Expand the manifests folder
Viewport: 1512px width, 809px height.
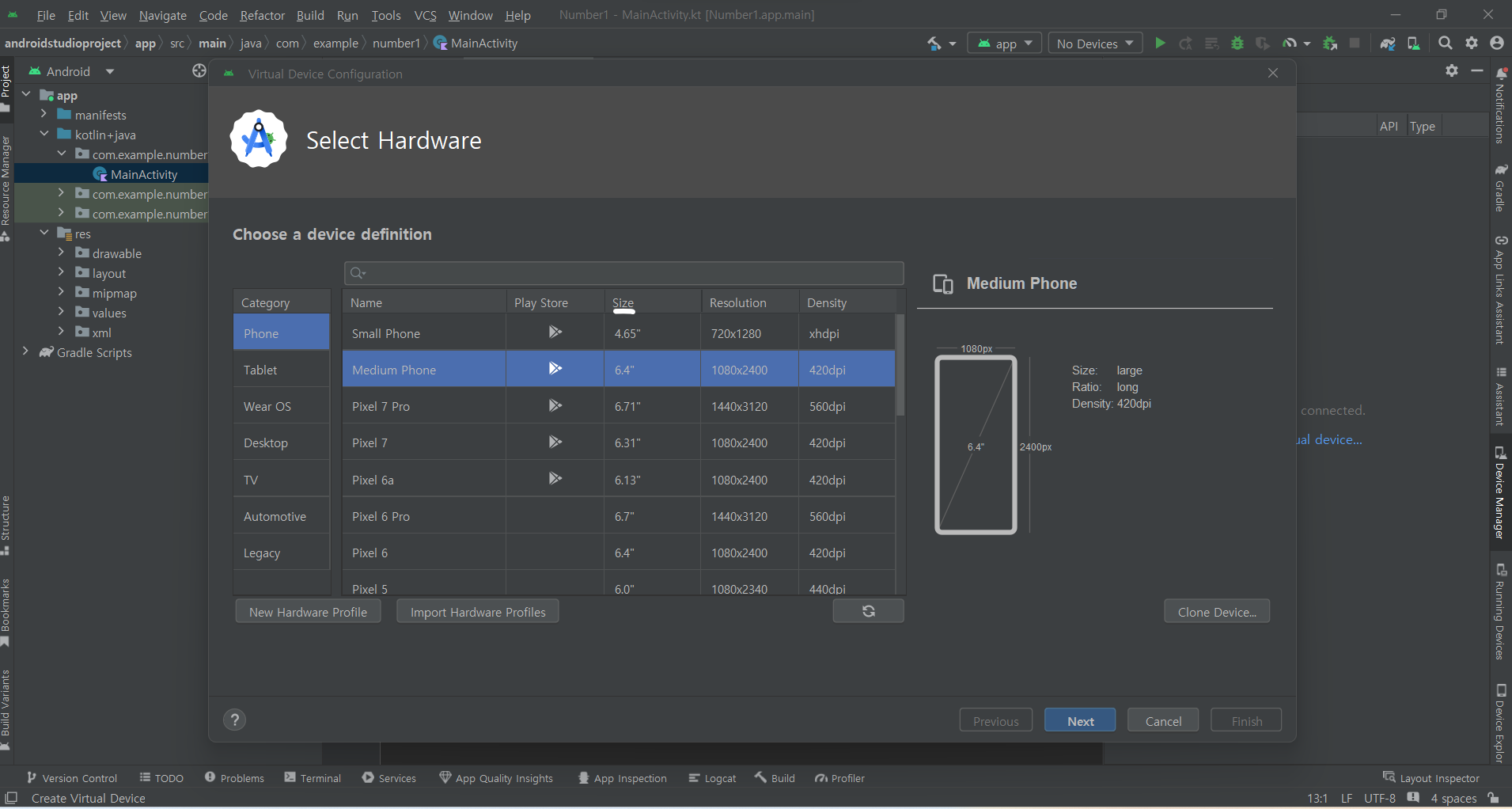tap(44, 114)
